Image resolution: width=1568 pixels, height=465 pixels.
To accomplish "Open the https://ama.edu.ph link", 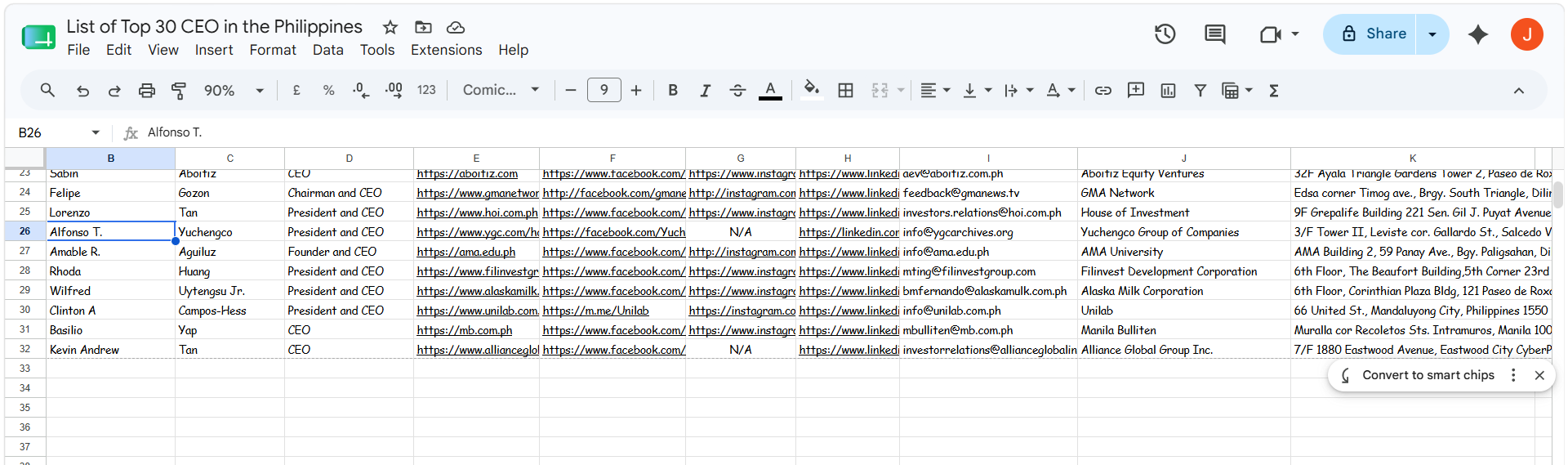I will (466, 252).
